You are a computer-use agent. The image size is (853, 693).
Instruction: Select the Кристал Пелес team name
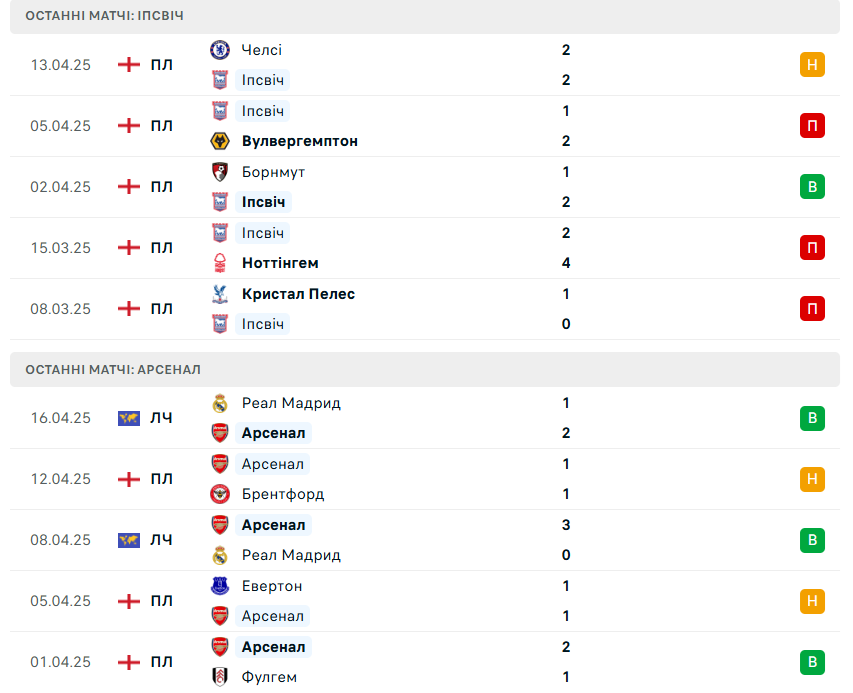[x=298, y=294]
